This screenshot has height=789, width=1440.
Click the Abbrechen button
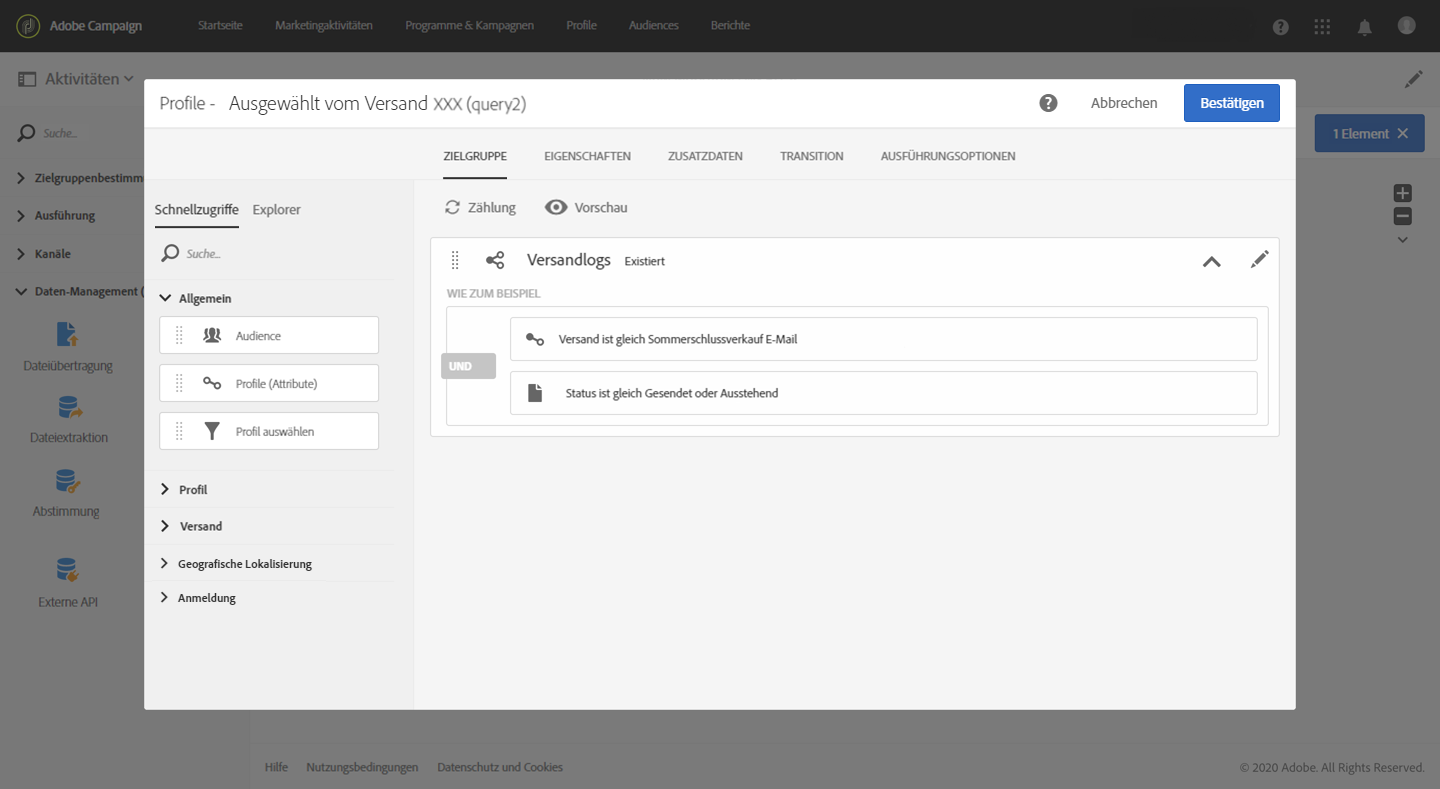pos(1124,103)
